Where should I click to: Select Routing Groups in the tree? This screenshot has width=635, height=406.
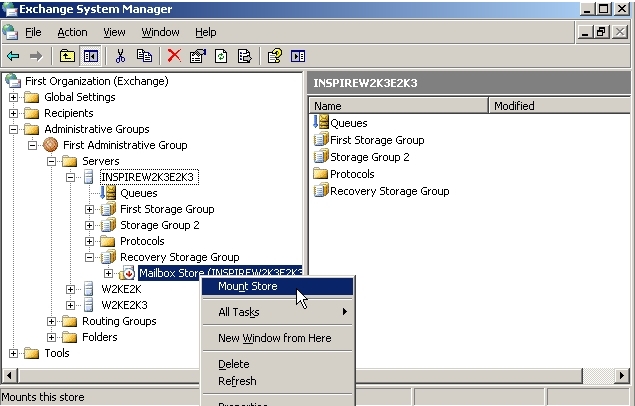(119, 321)
